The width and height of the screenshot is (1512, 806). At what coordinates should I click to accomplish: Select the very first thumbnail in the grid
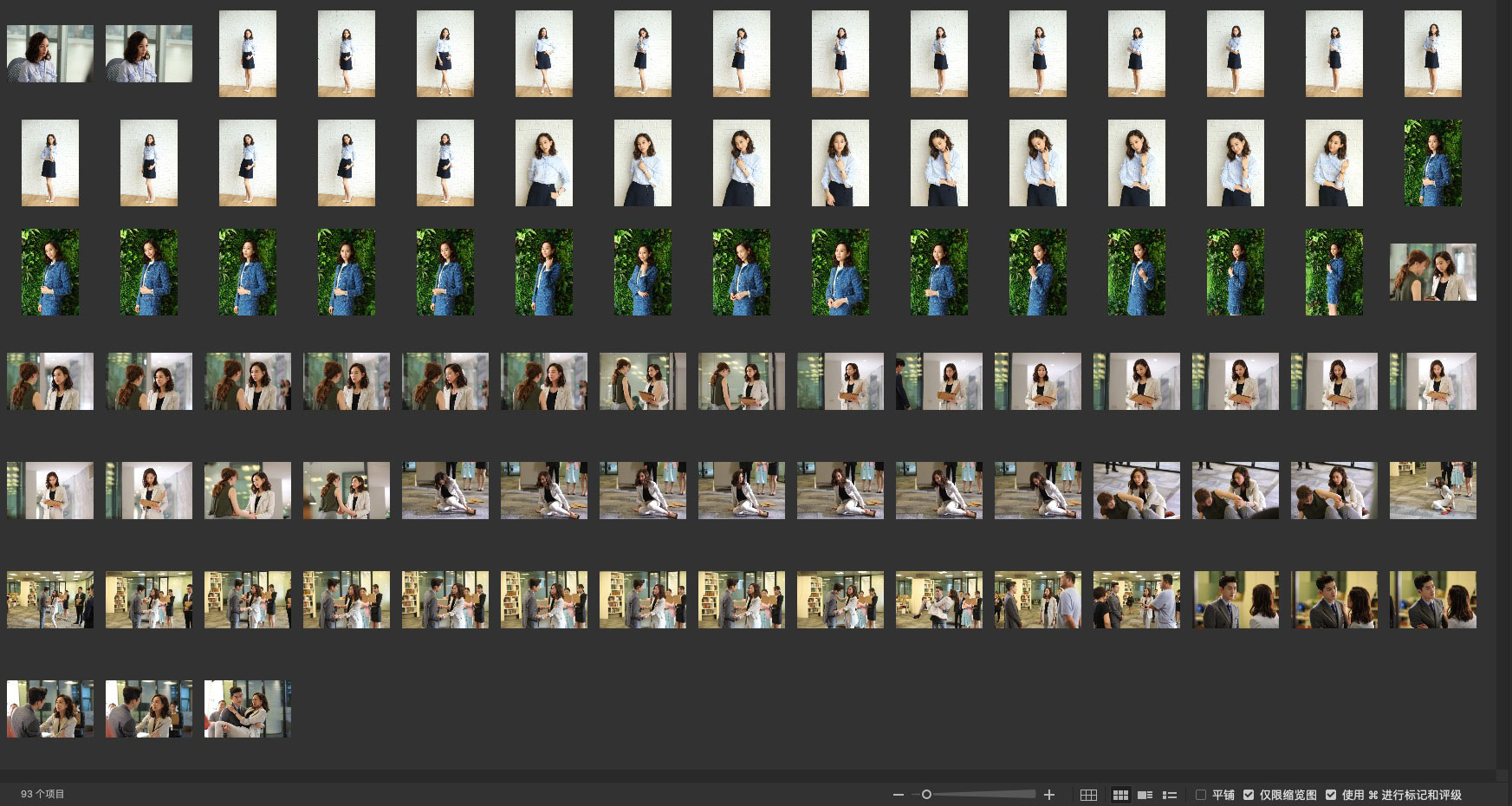[x=50, y=54]
